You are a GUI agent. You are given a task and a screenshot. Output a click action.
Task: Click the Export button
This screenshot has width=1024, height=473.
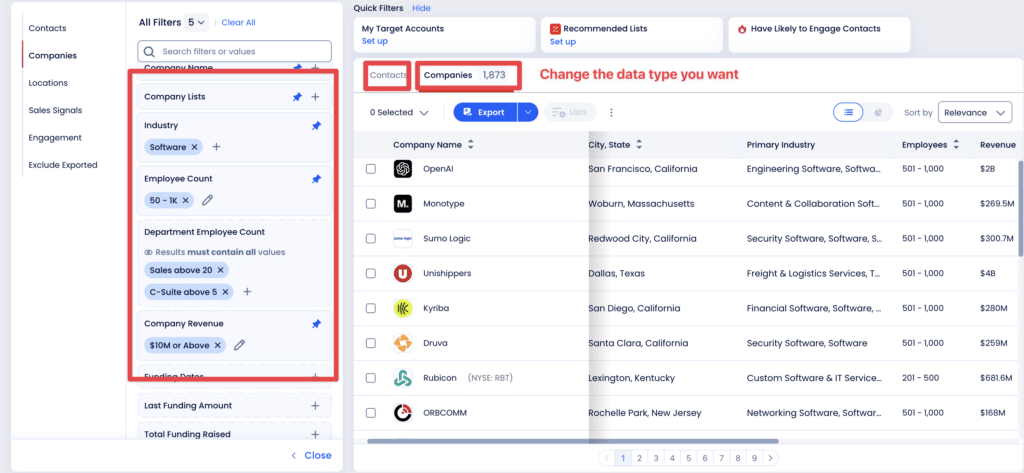pyautogui.click(x=485, y=112)
